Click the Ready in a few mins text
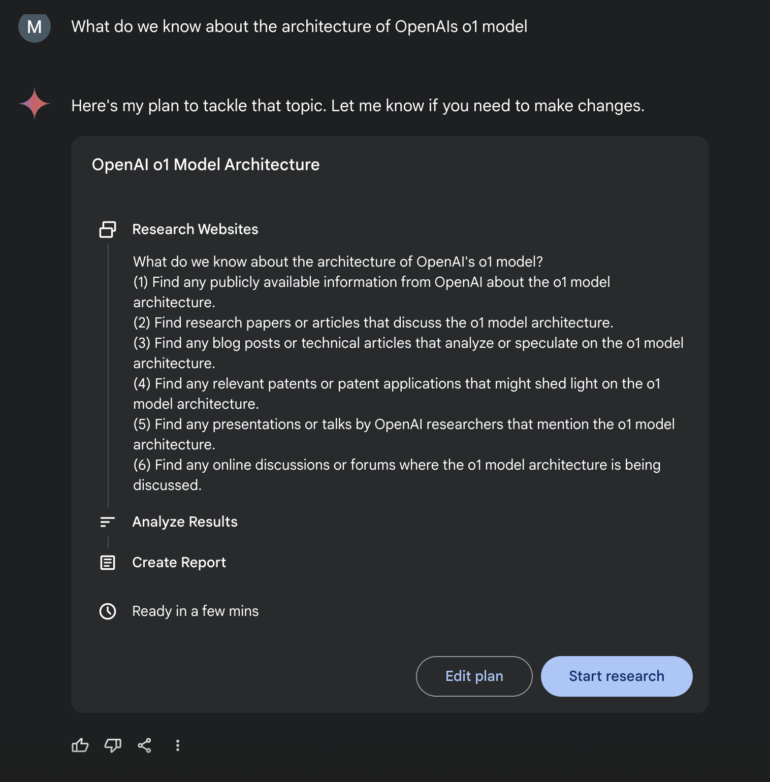The height and width of the screenshot is (782, 770). 195,611
